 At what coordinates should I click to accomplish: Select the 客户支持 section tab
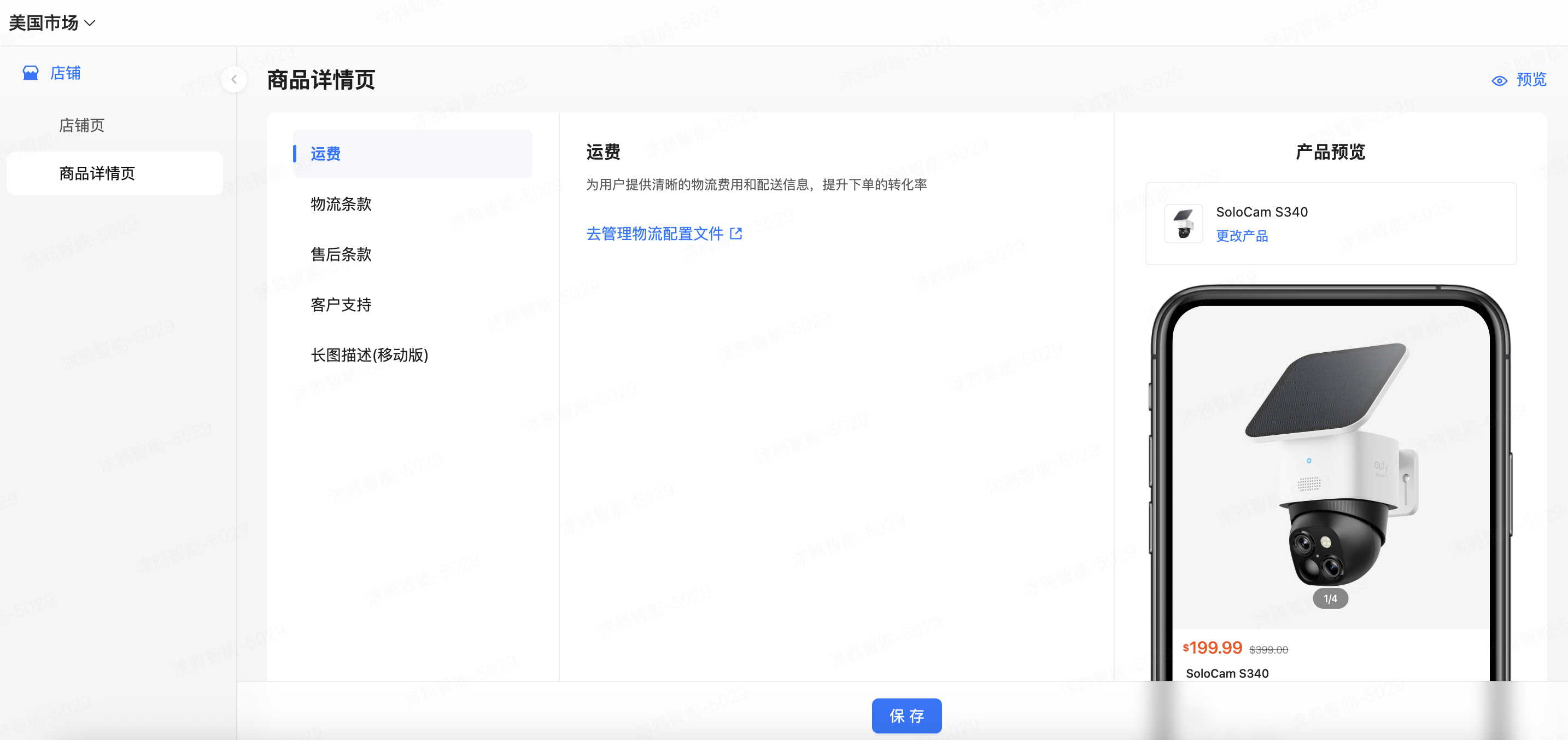341,305
